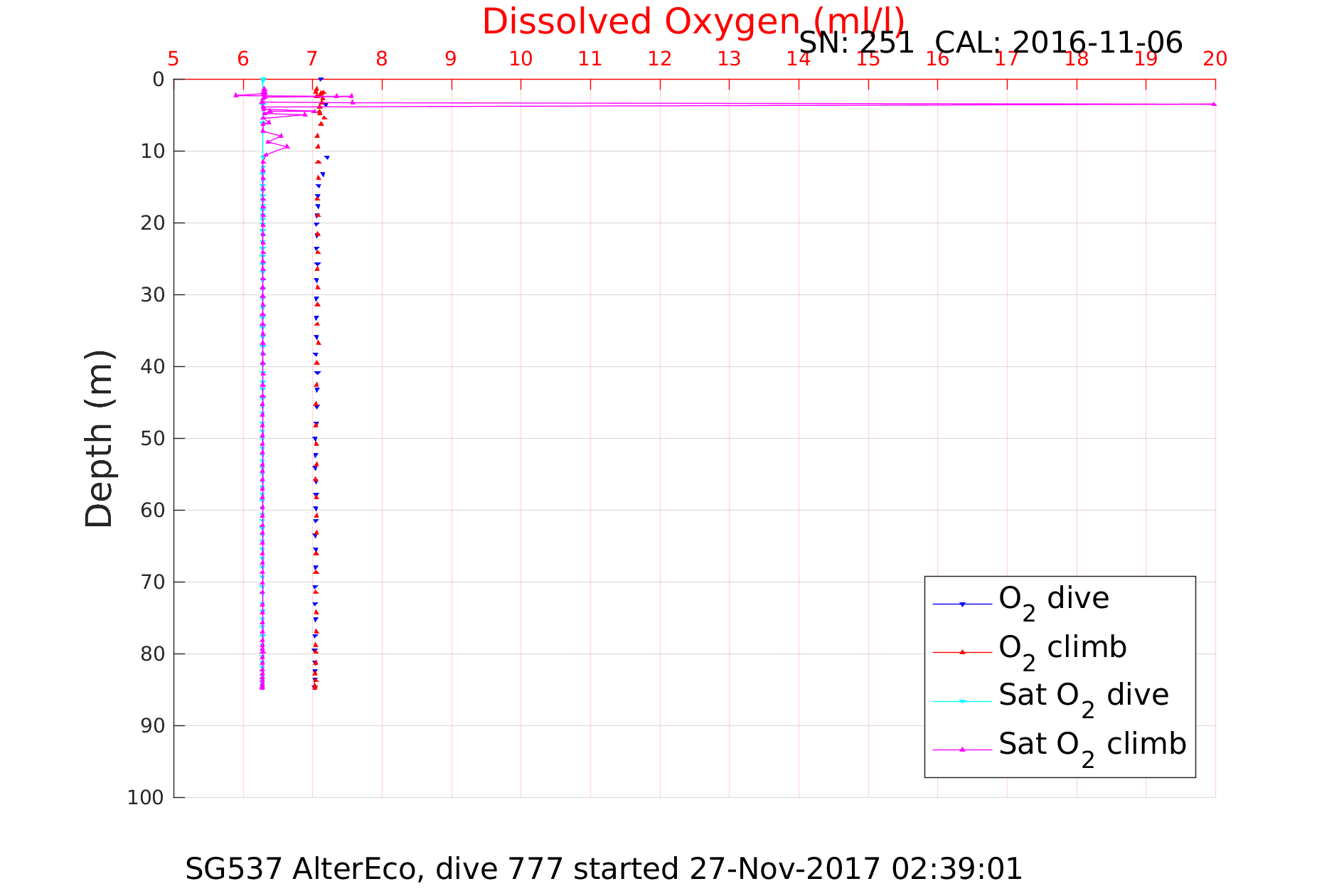Select the 'Sat O2 climb' legend entry

[x=1092, y=747]
